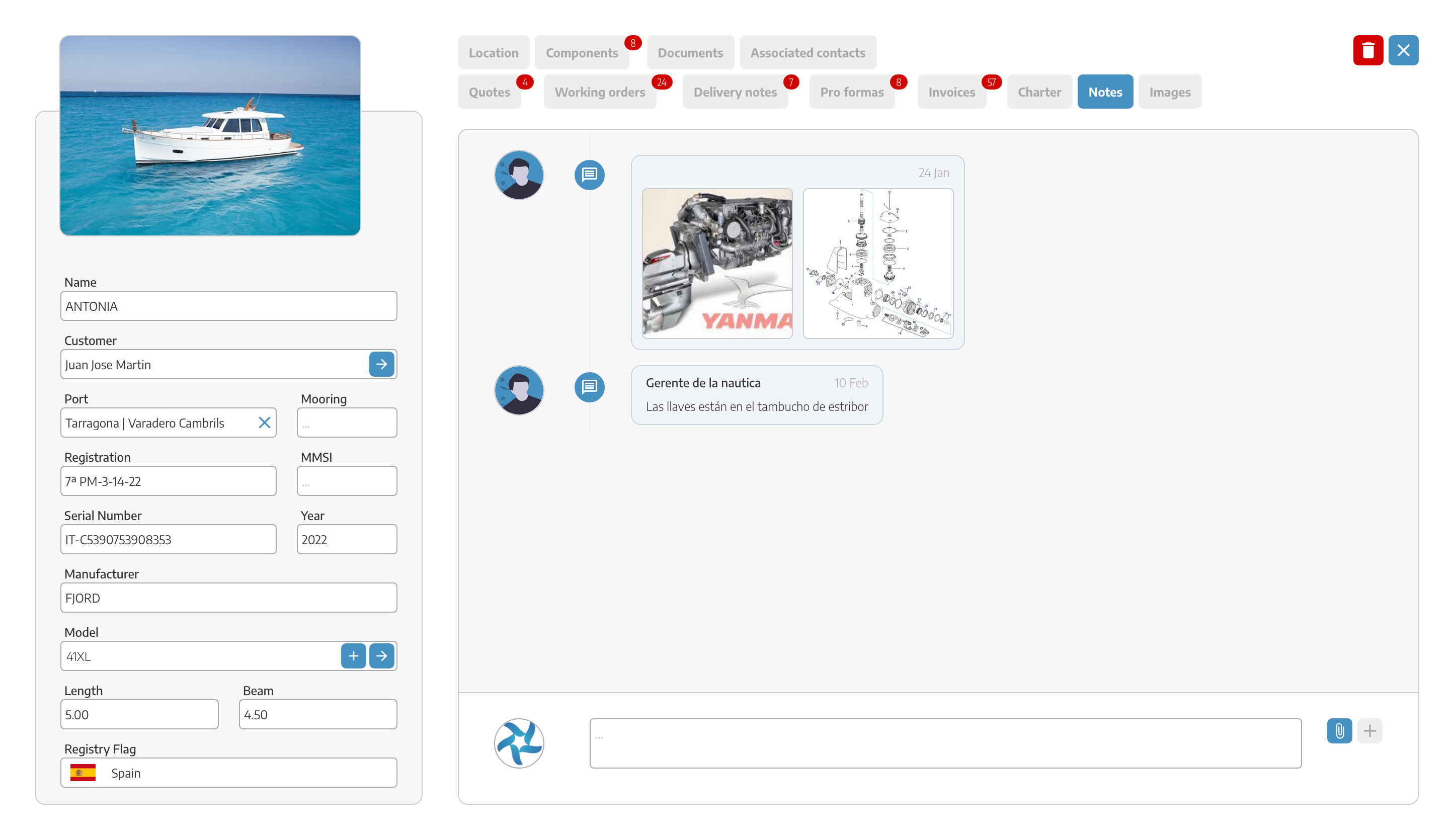Image resolution: width=1454 pixels, height=840 pixels.
Task: Click the 10 Feb date label
Action: [x=850, y=383]
